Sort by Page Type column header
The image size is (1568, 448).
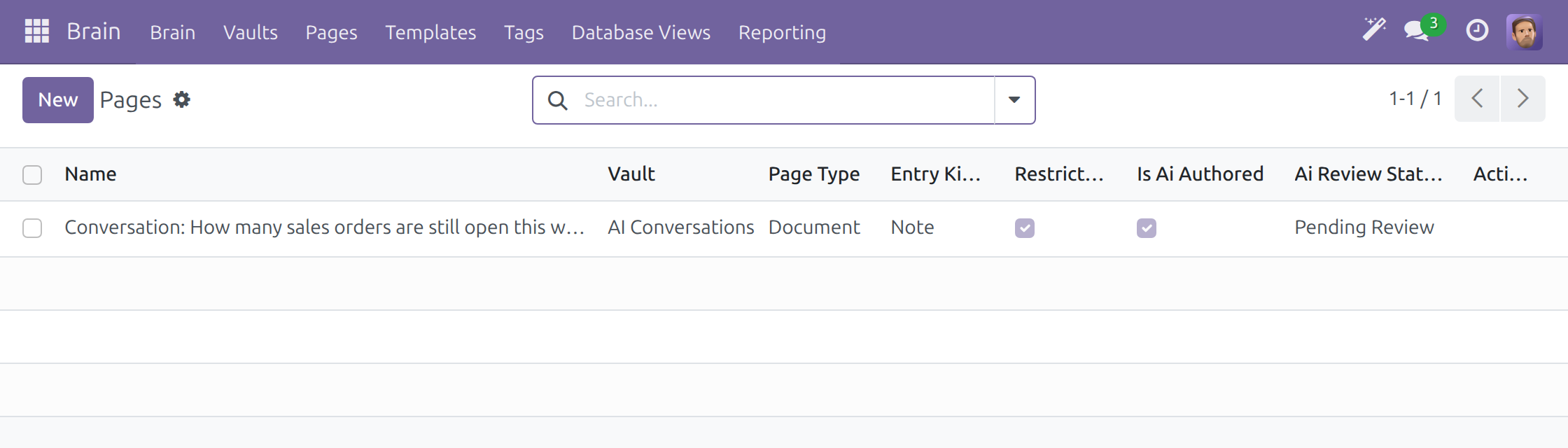pos(814,174)
